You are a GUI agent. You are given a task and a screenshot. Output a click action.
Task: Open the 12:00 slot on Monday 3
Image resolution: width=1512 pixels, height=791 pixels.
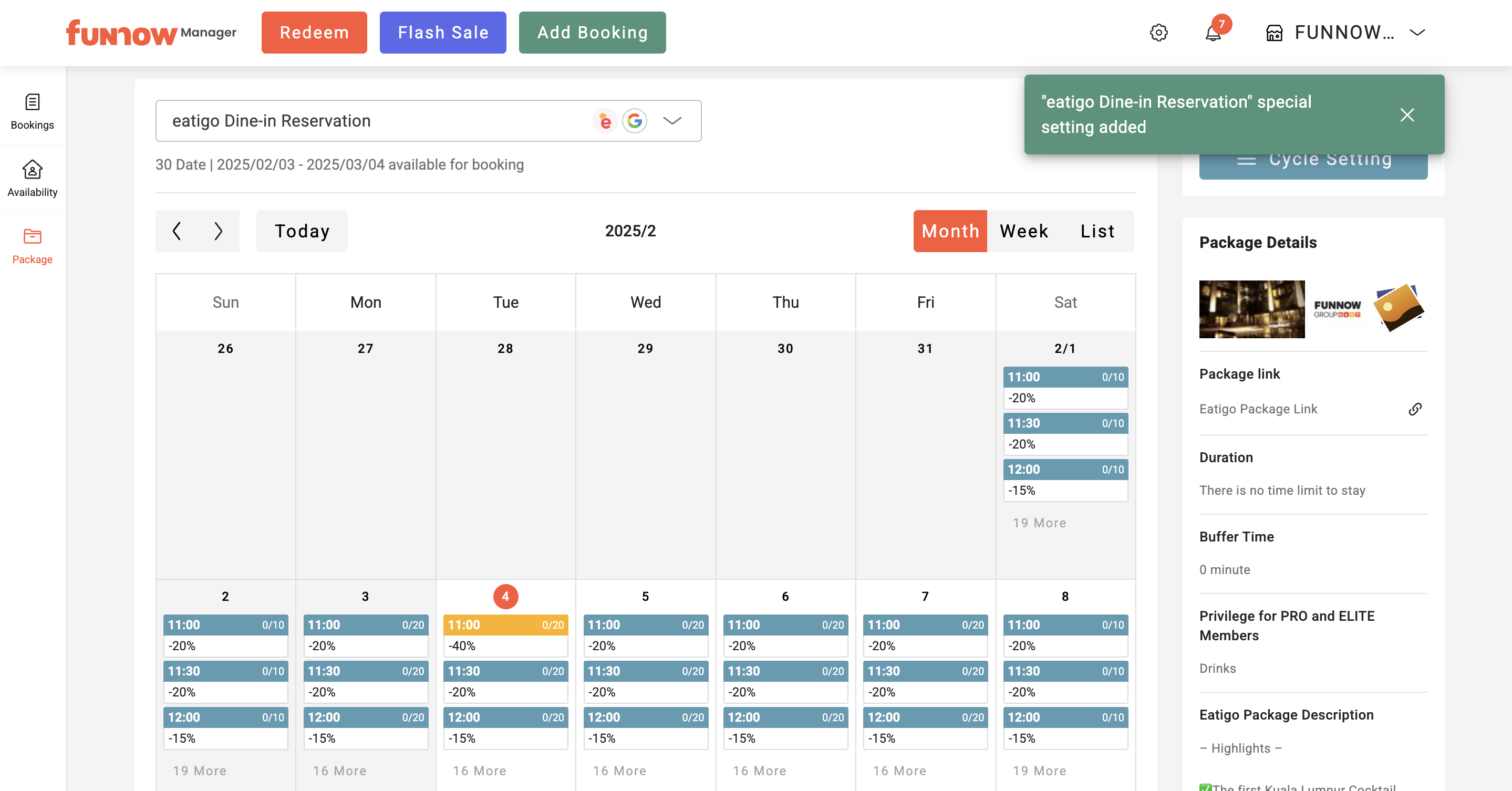[366, 727]
